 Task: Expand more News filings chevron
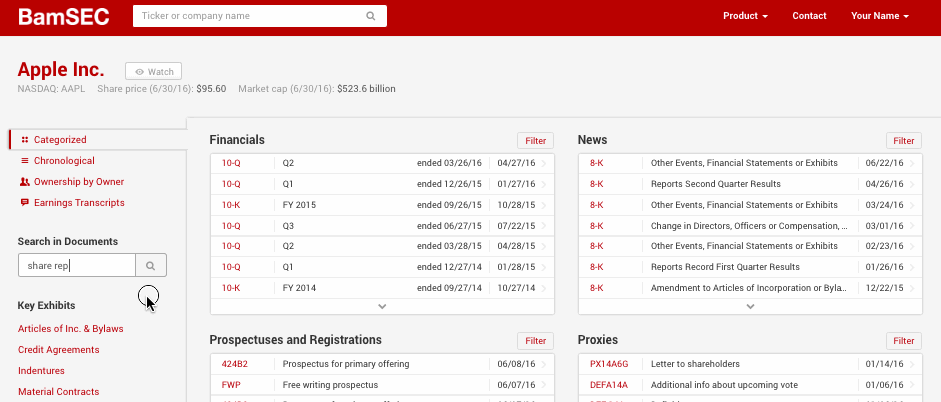(750, 306)
